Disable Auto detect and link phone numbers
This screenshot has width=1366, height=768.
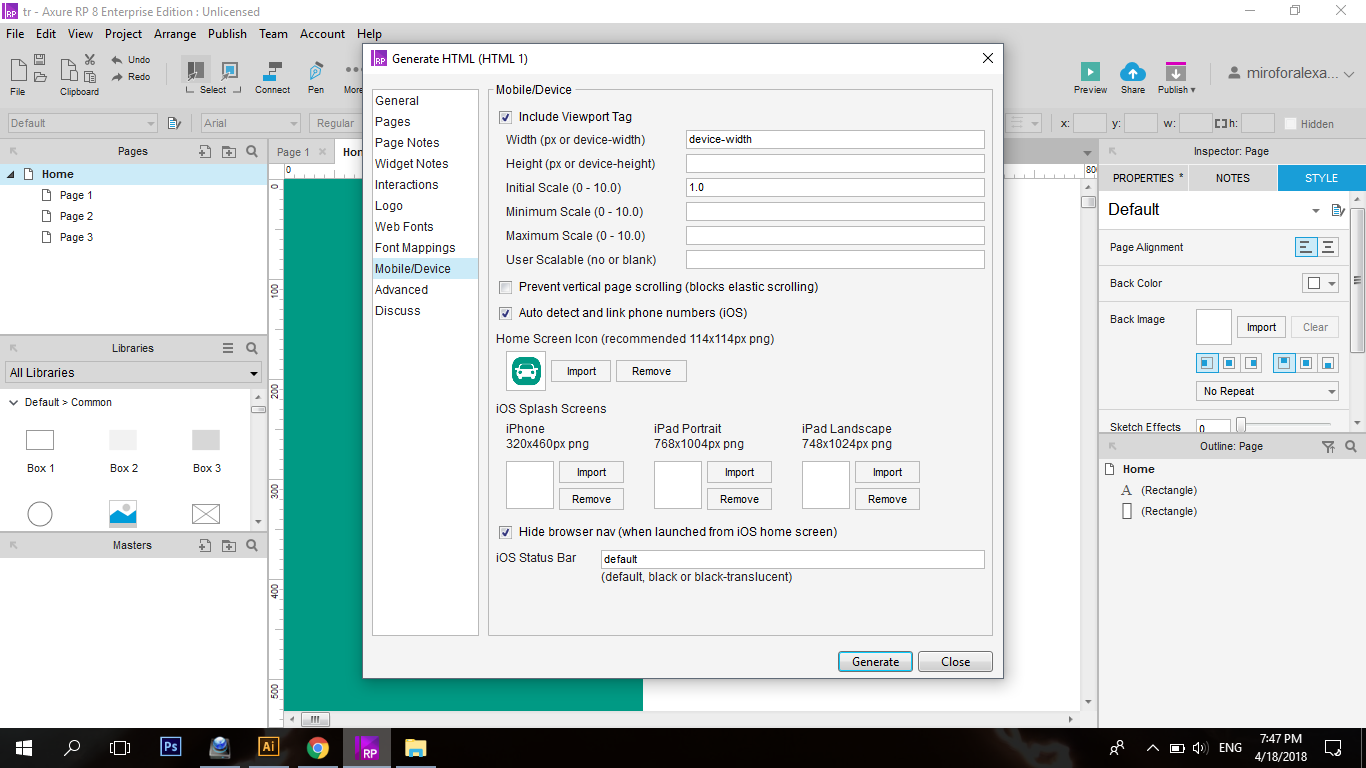click(506, 312)
